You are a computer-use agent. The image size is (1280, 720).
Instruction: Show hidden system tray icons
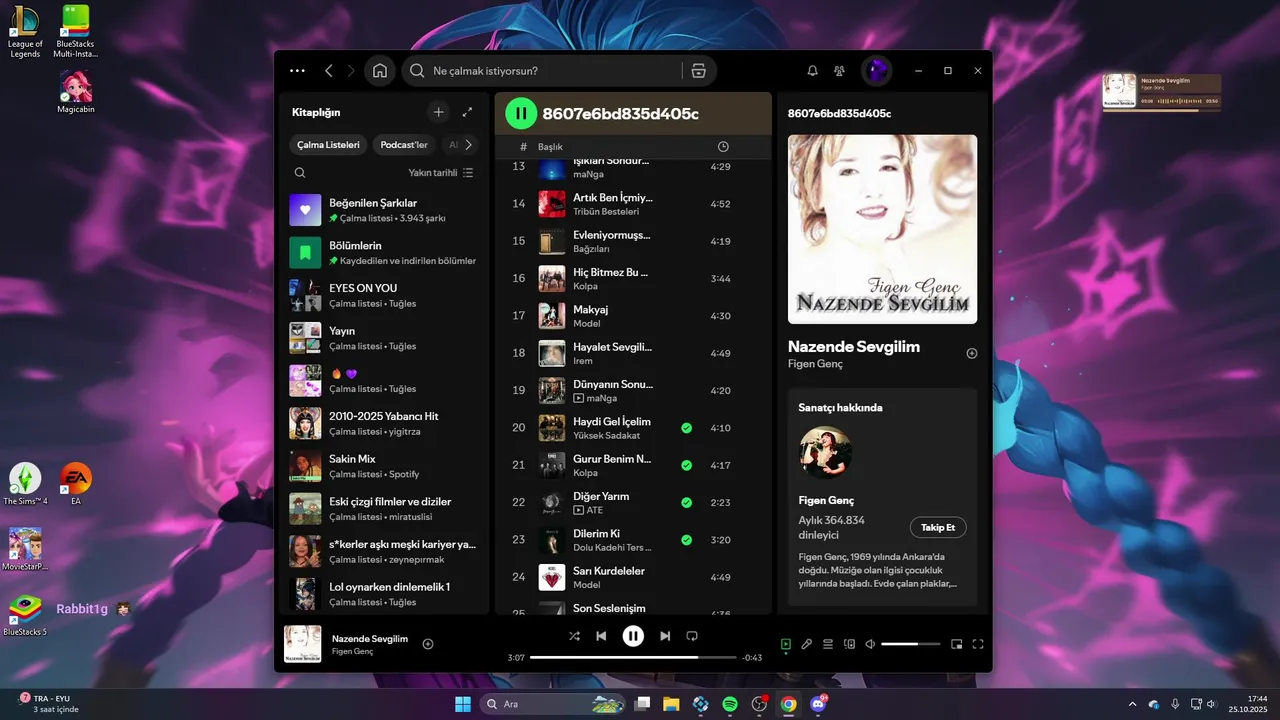(x=1132, y=704)
